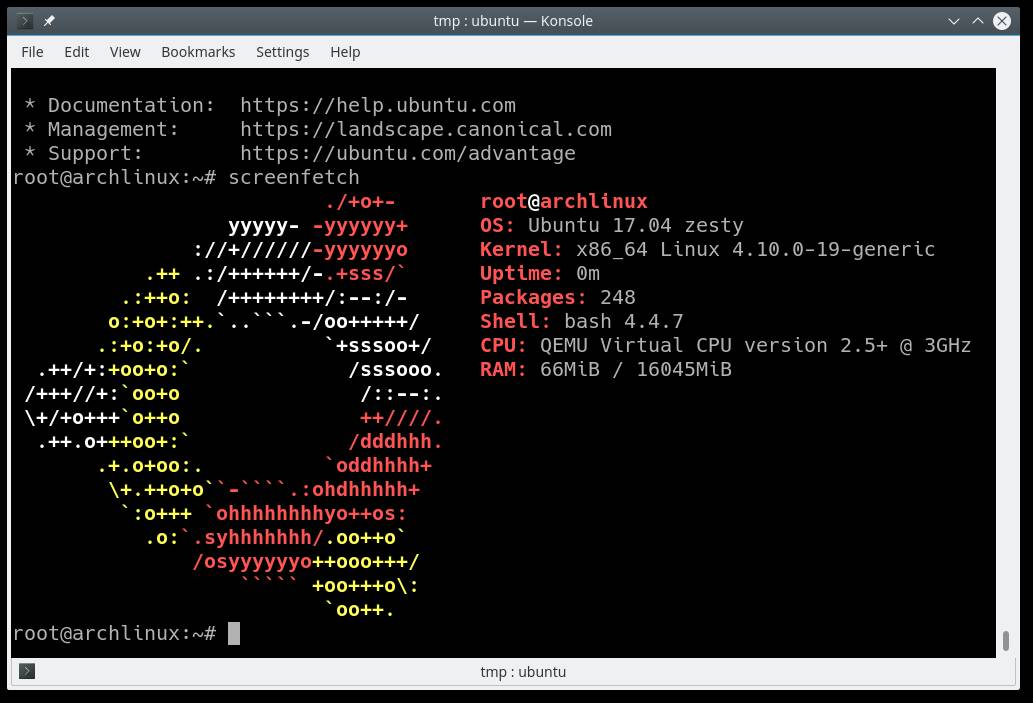Click the RAM value '66MiB / 16045MiB'
This screenshot has height=703, width=1033.
pos(636,370)
